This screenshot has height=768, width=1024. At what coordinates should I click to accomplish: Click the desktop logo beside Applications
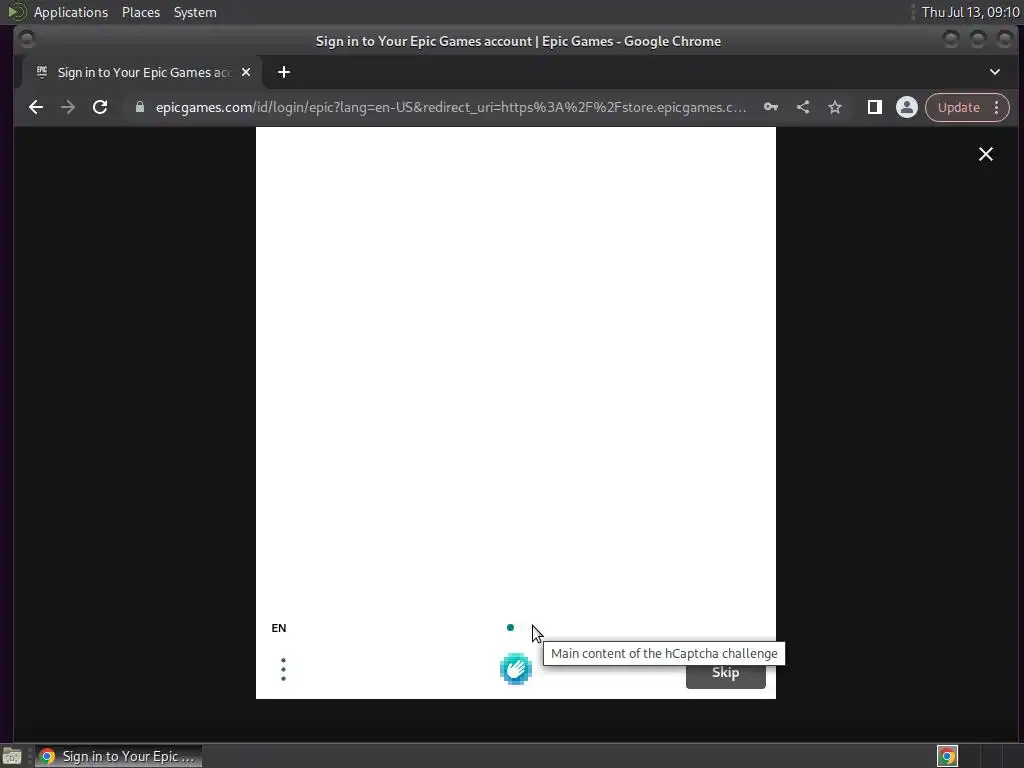[x=17, y=12]
